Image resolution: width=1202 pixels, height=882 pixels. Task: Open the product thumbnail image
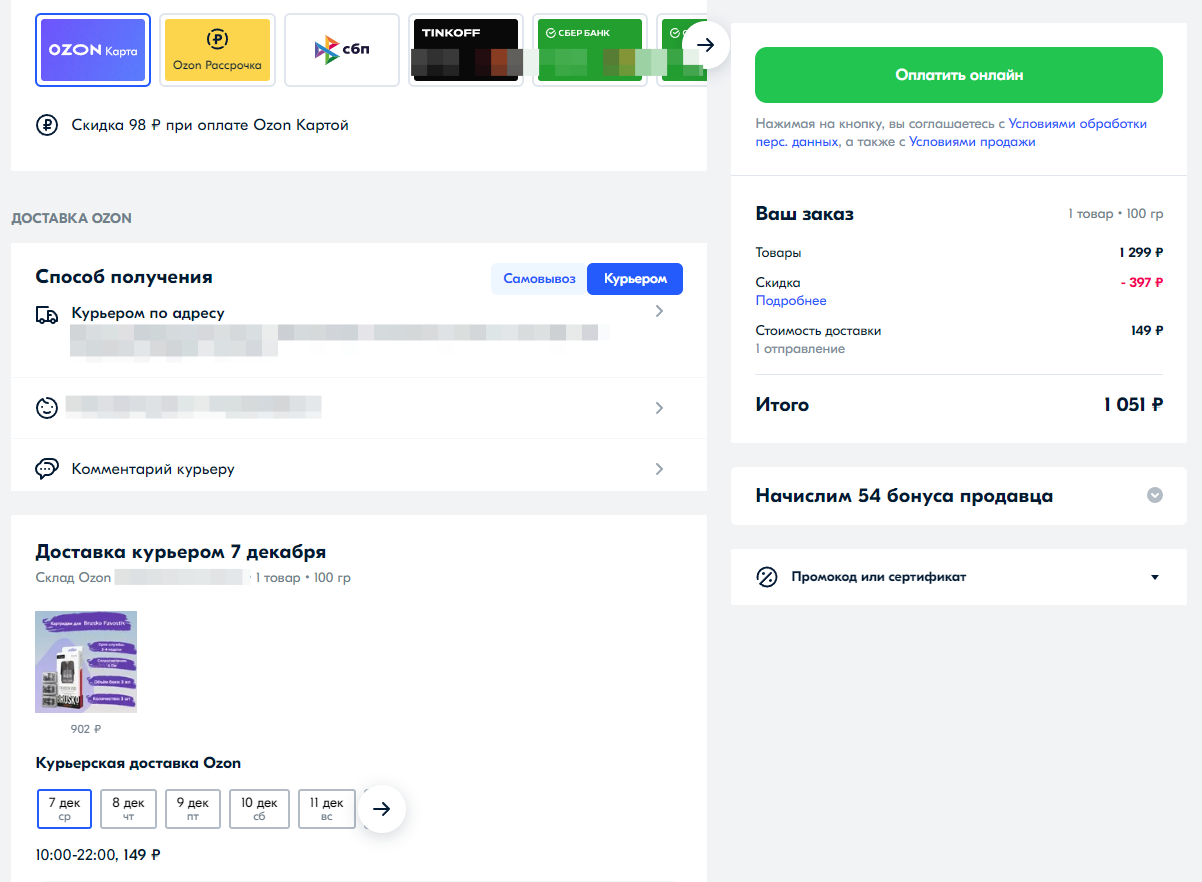click(x=86, y=662)
